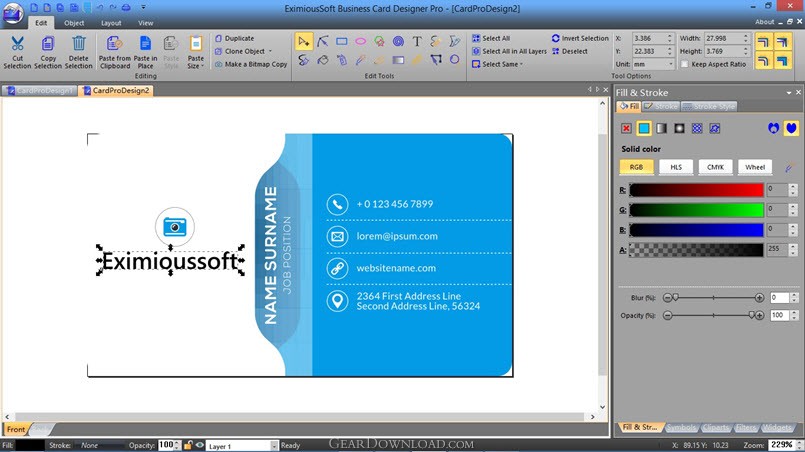Select the arrow Selector tool
805x452 pixels.
tap(304, 42)
